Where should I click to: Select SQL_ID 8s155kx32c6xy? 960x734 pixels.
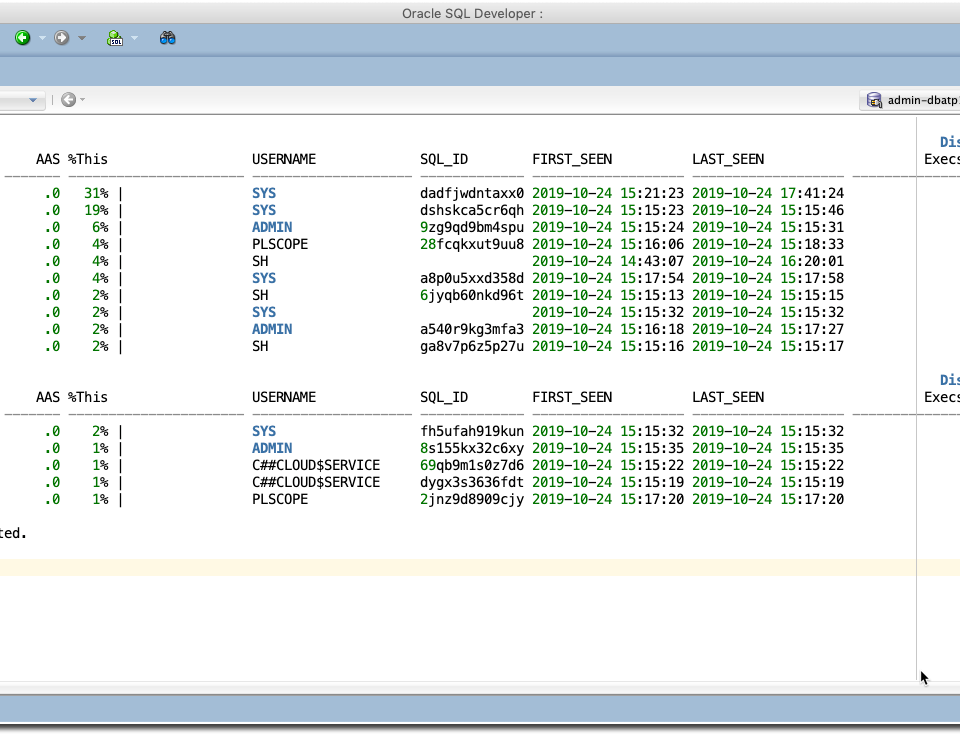click(x=471, y=448)
